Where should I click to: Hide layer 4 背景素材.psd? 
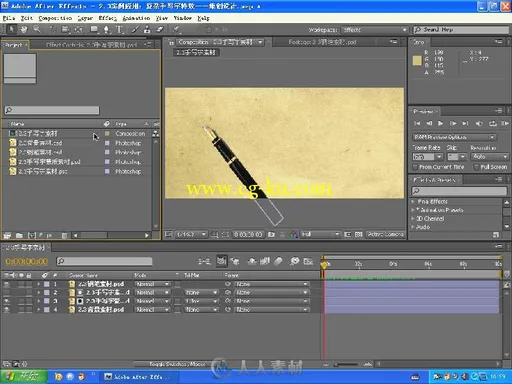point(7,309)
